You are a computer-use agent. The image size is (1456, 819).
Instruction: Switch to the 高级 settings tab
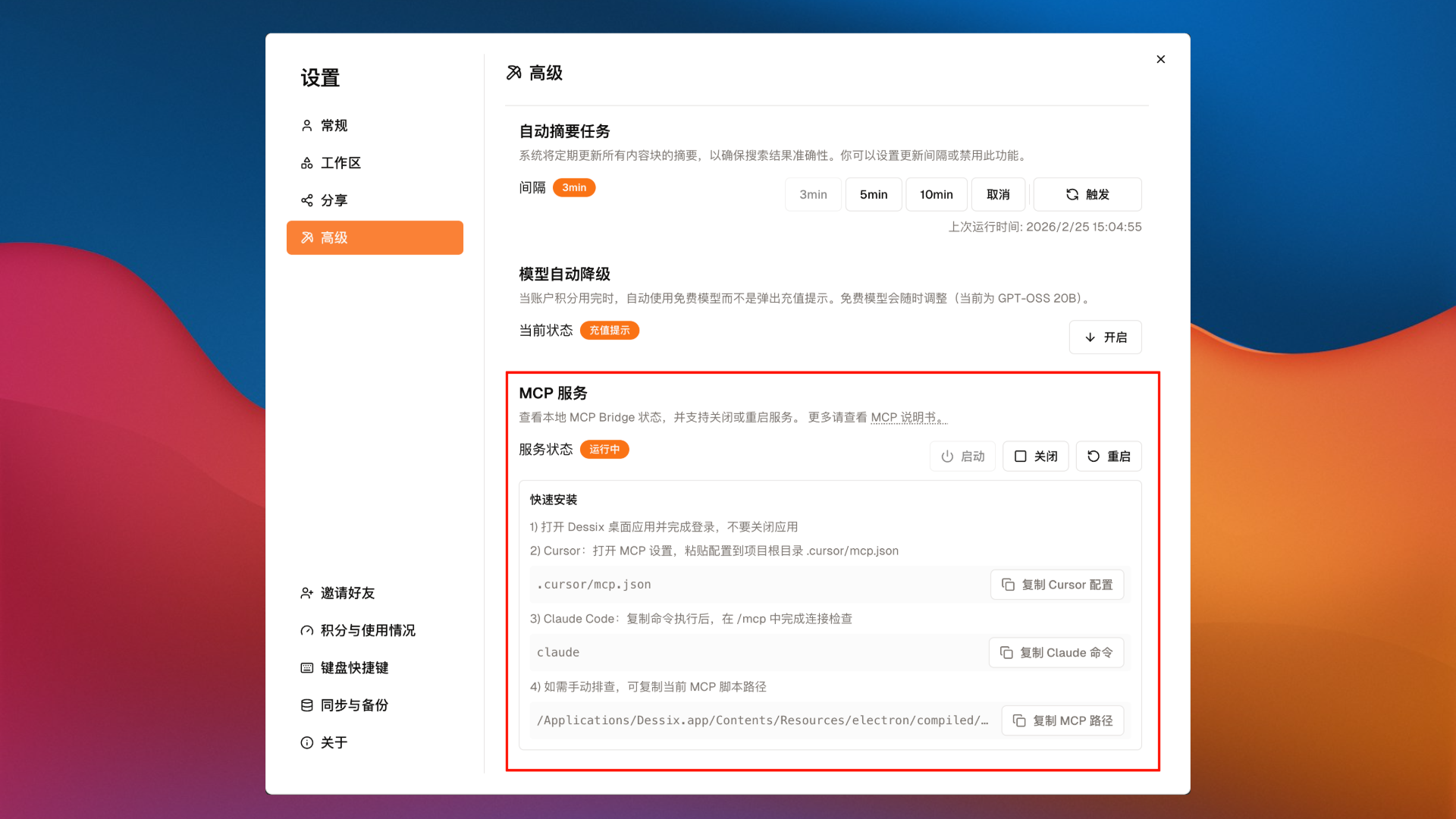tap(375, 237)
